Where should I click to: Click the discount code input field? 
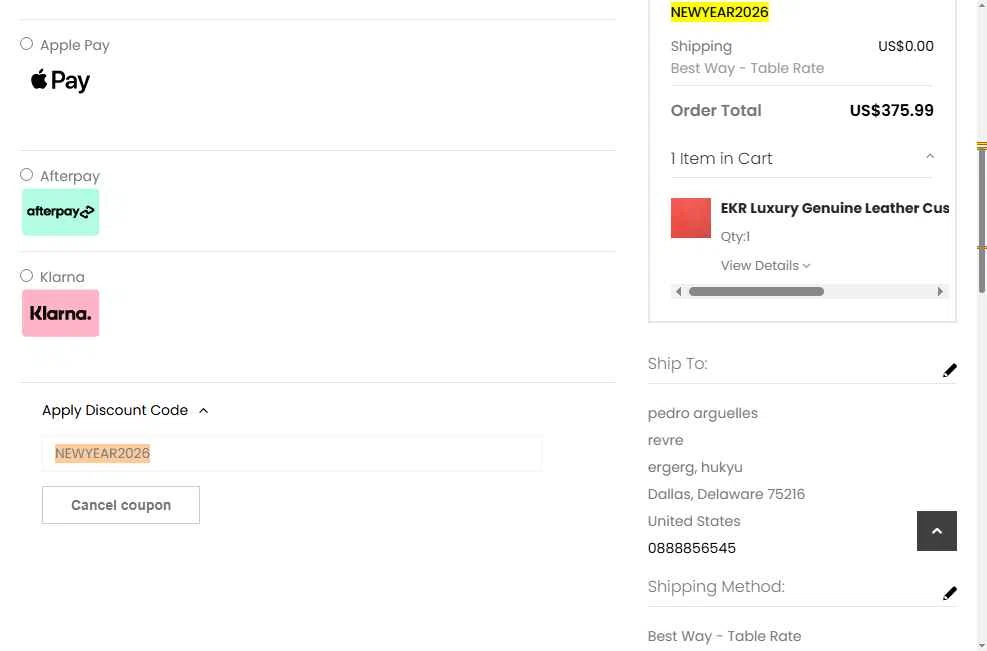(291, 453)
